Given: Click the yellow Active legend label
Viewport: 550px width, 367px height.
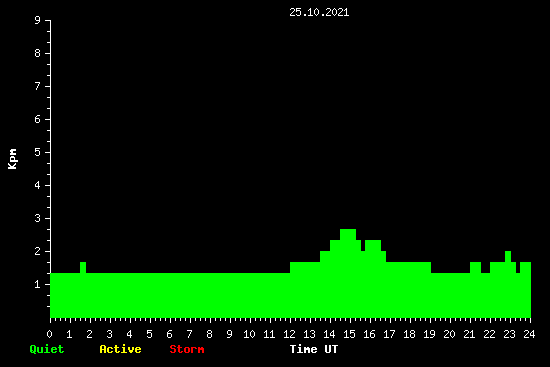Looking at the screenshot, I should point(120,349).
